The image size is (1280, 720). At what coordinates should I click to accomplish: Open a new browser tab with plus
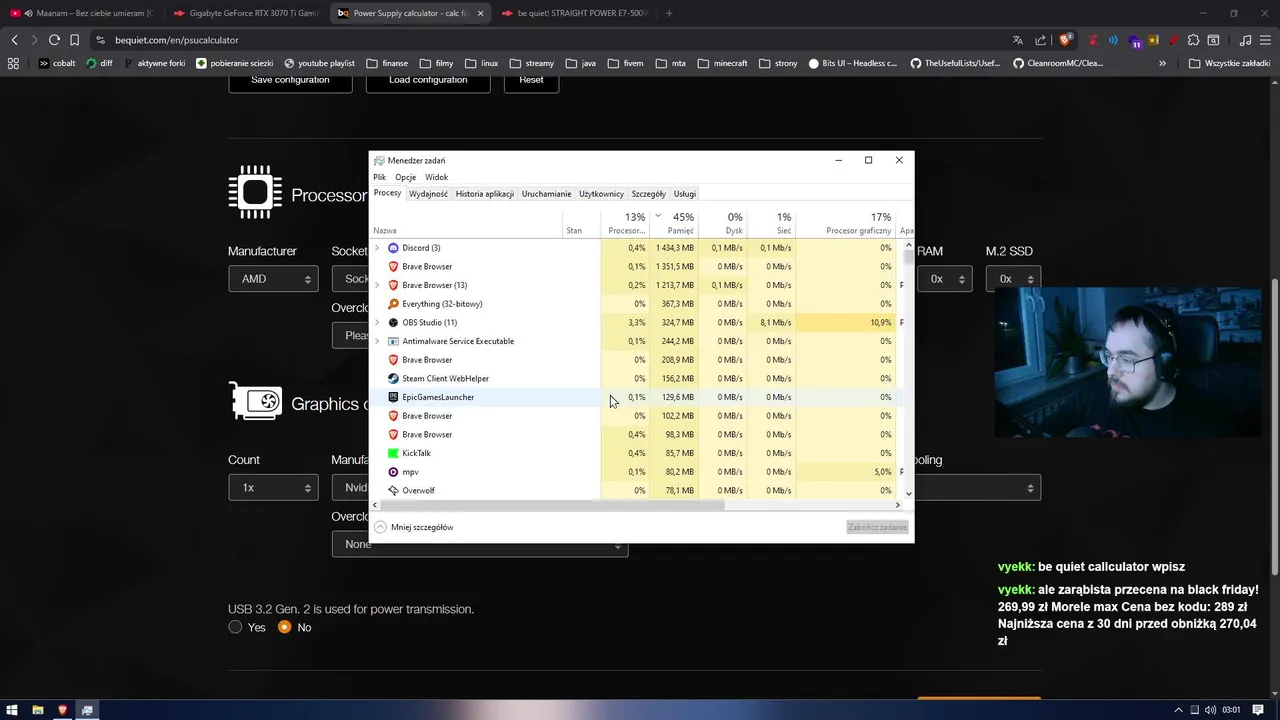tap(669, 13)
